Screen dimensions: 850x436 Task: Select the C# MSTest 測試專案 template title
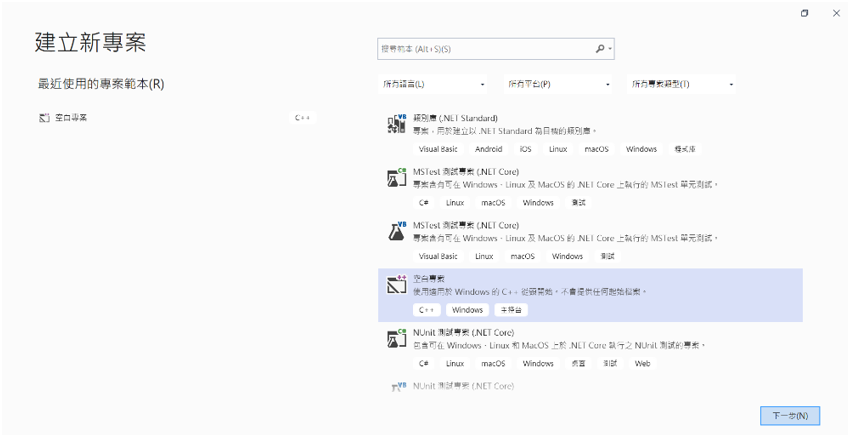coord(466,172)
